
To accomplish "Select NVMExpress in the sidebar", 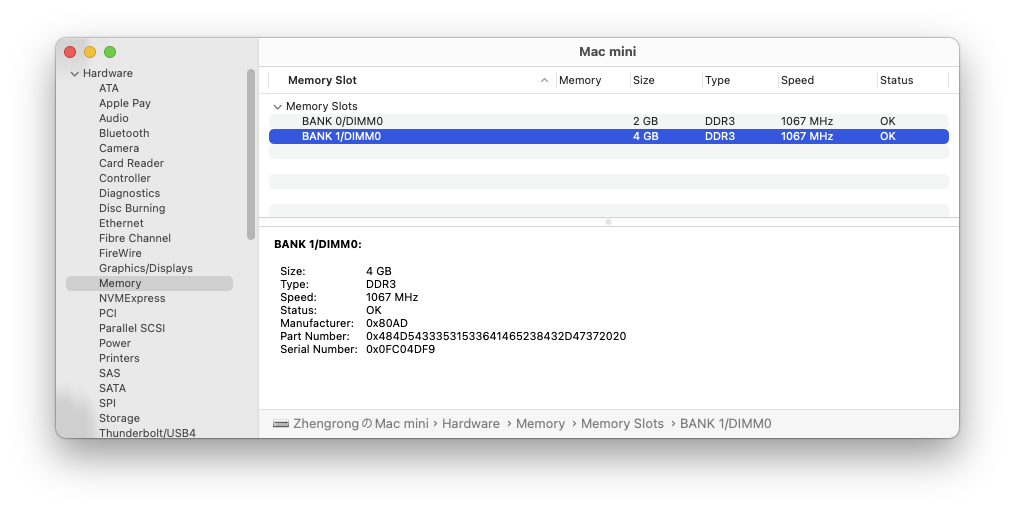I will click(132, 298).
